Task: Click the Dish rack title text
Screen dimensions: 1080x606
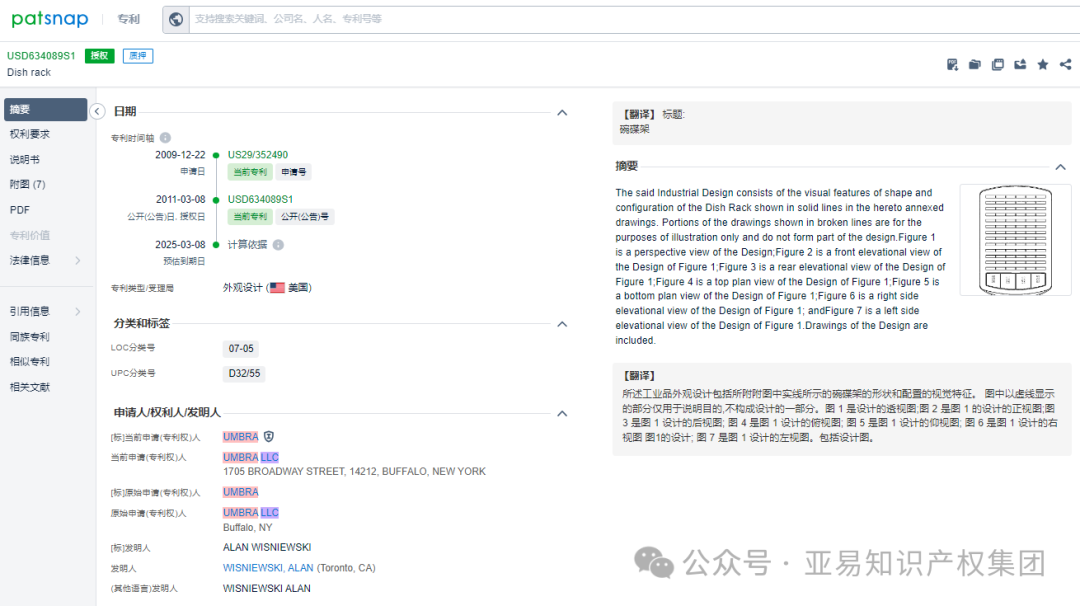Action: 29,72
